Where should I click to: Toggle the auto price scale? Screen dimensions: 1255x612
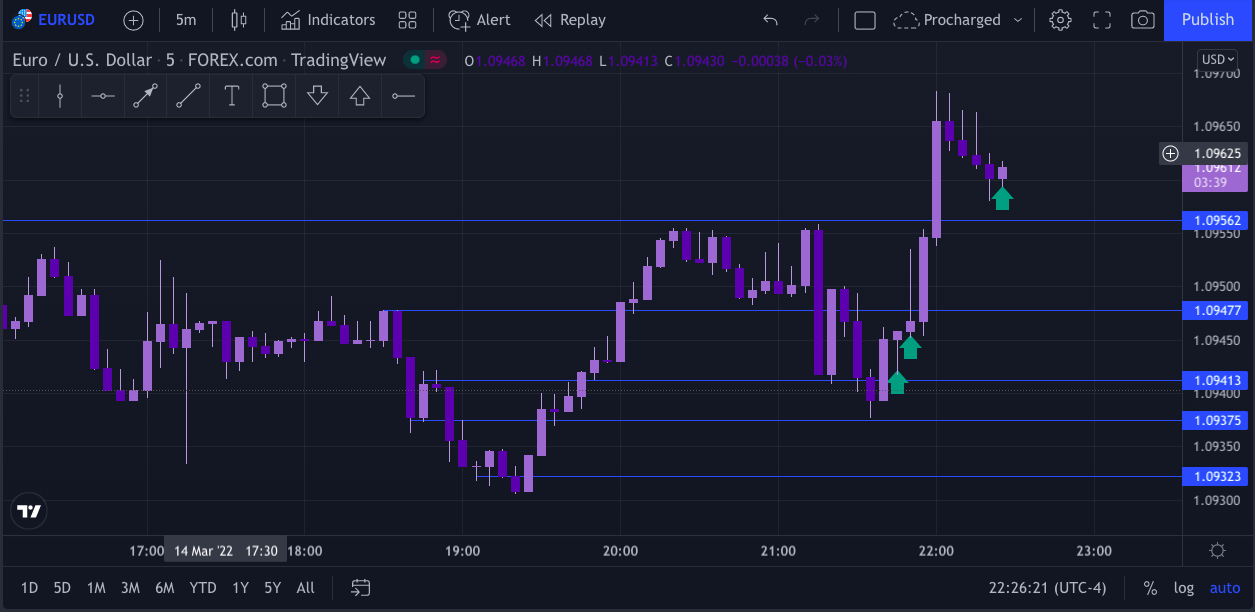pos(1224,588)
